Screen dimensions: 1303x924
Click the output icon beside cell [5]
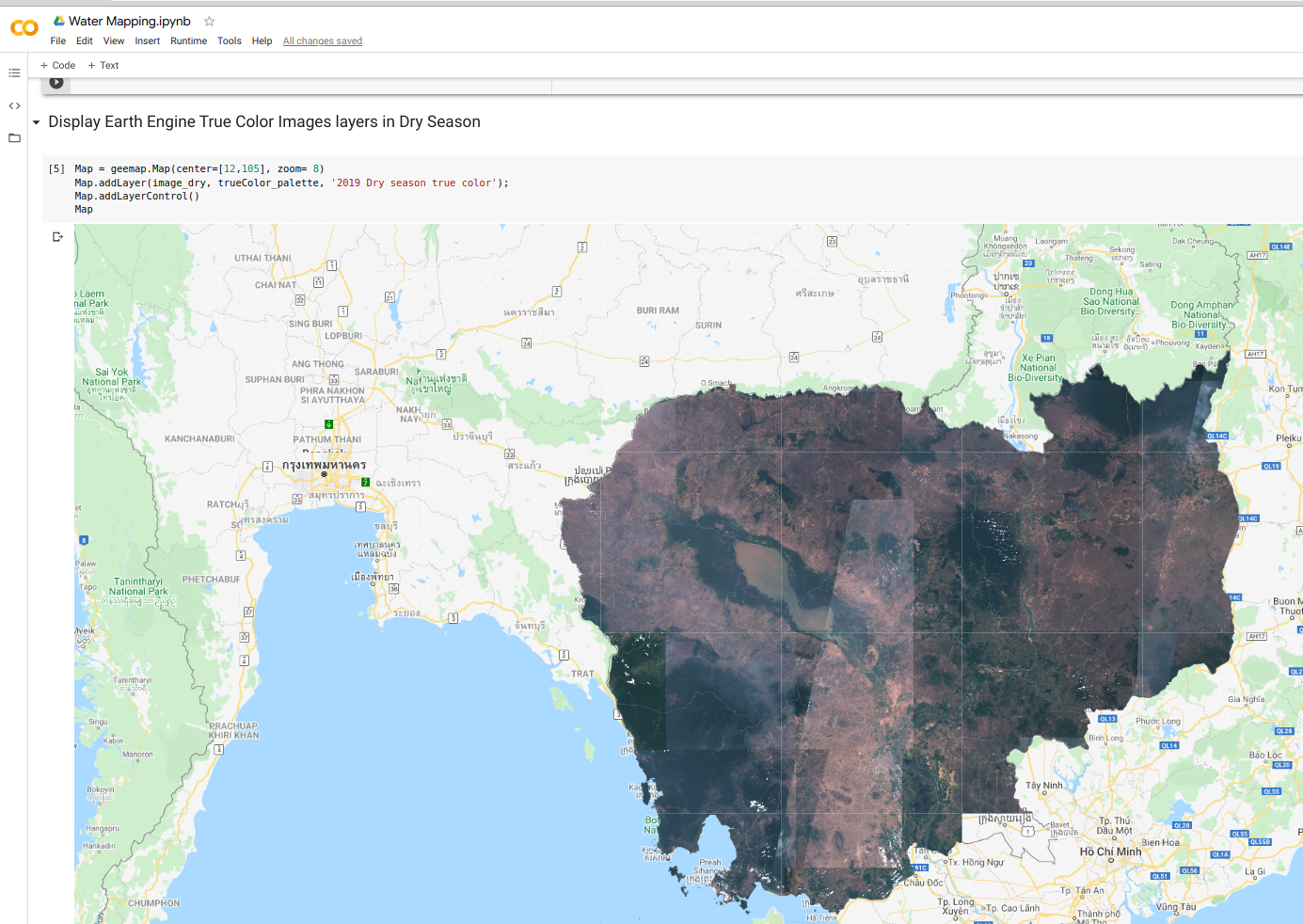[57, 236]
